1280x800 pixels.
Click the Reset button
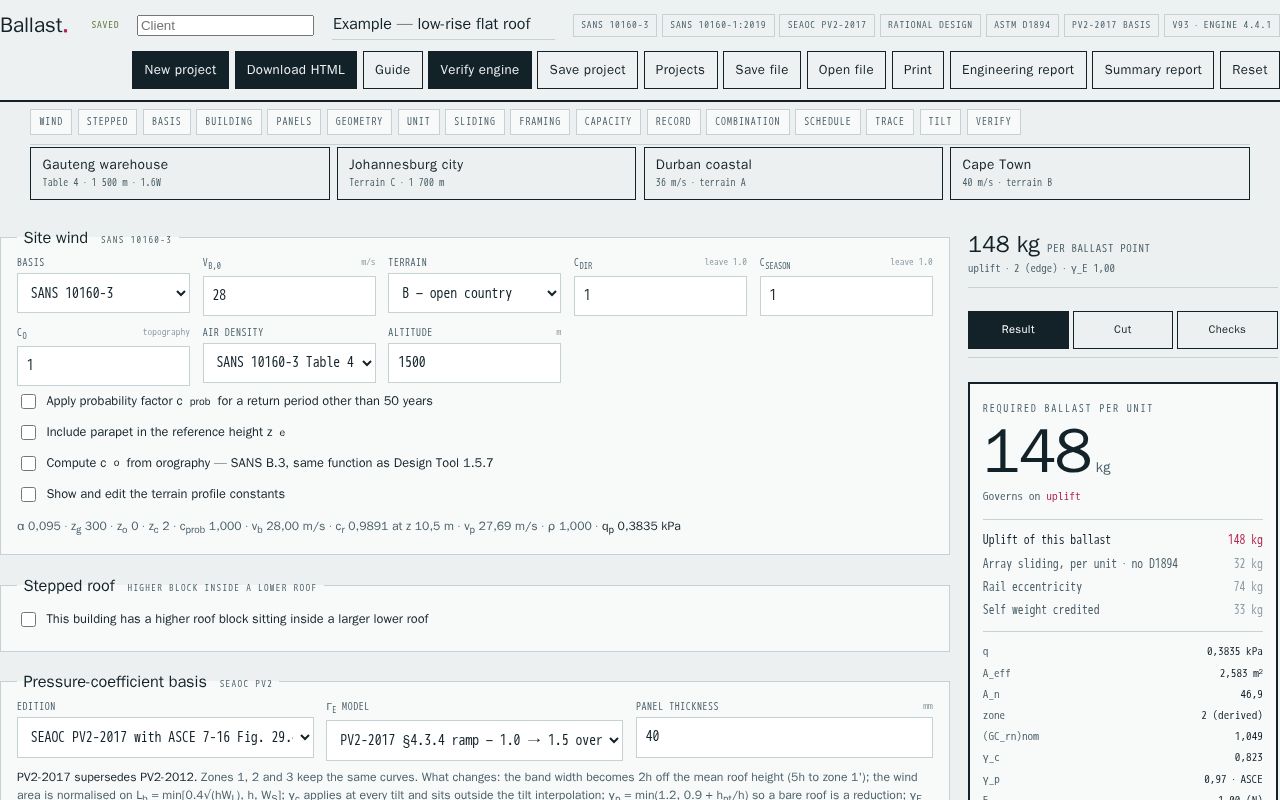click(1250, 70)
